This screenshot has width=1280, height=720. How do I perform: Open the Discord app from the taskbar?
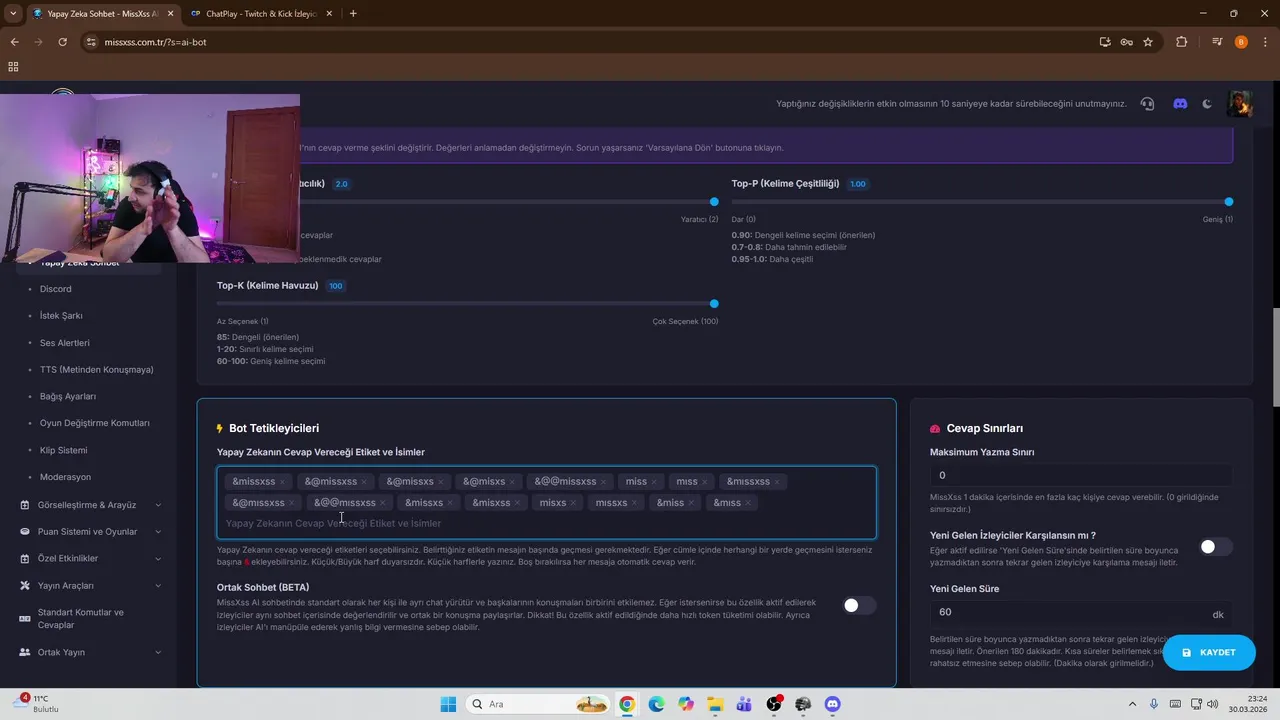(x=832, y=704)
